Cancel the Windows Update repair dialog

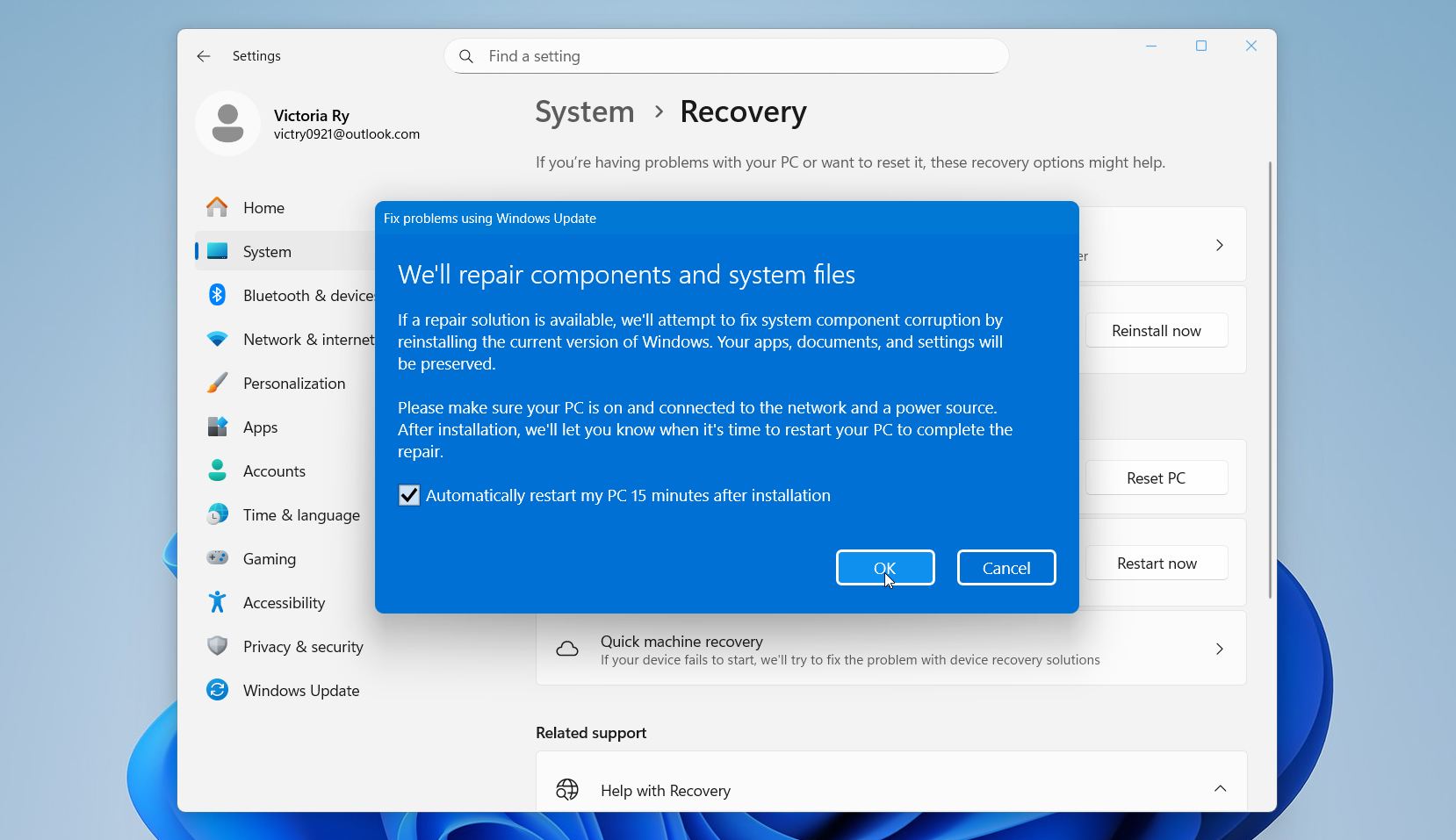(1006, 568)
